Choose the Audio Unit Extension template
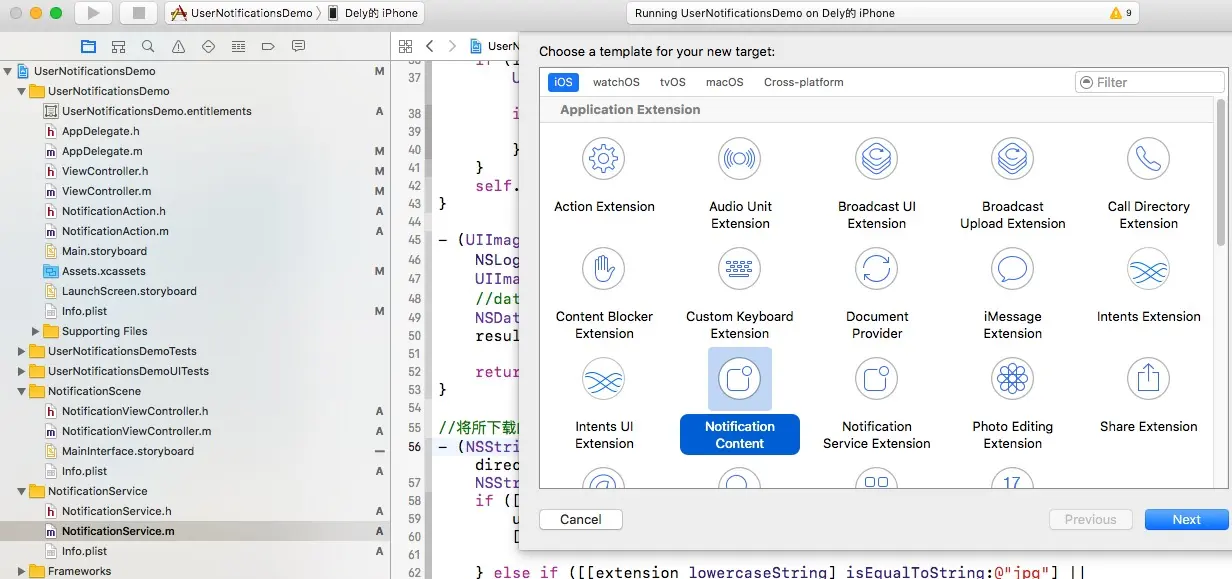 (x=740, y=183)
